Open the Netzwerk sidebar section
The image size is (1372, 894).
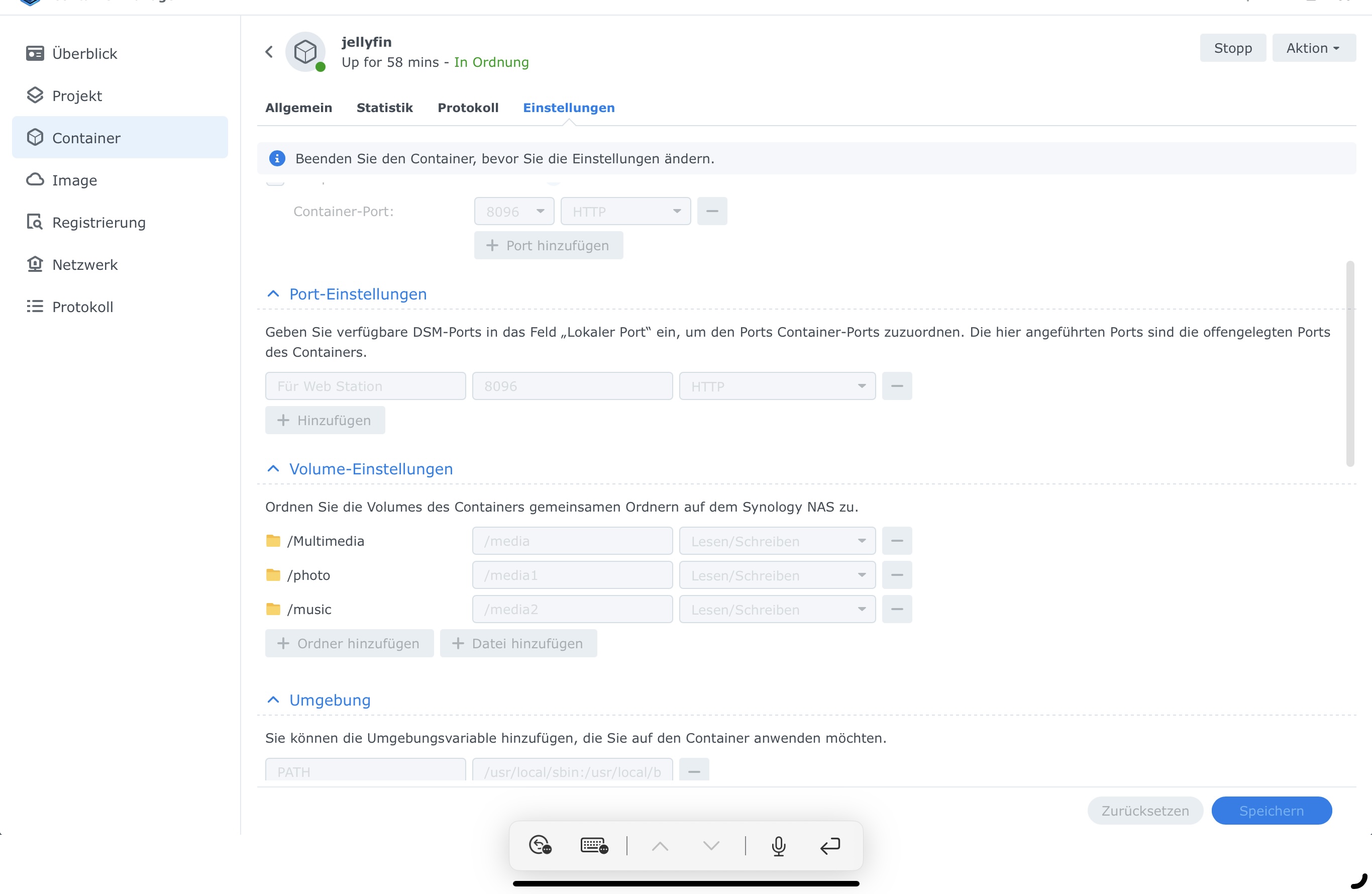point(85,265)
